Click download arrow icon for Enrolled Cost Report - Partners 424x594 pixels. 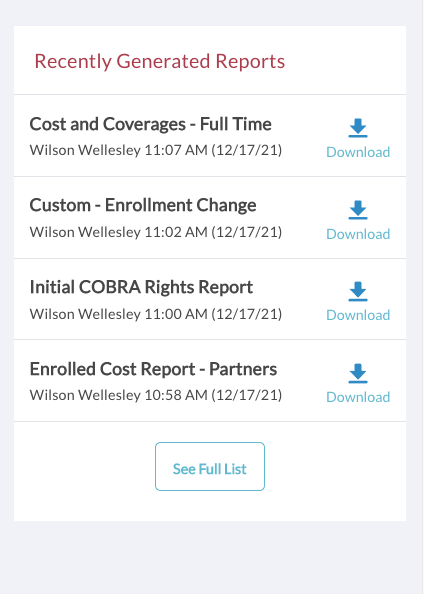(x=358, y=374)
